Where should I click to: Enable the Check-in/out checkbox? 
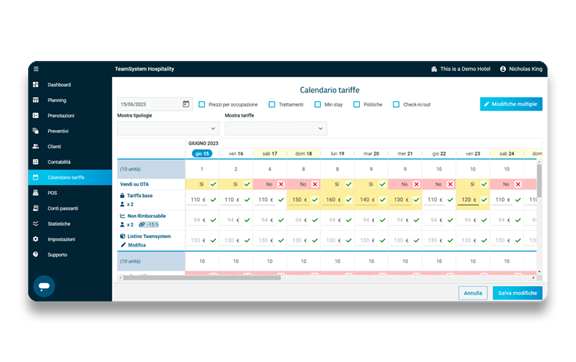[396, 104]
